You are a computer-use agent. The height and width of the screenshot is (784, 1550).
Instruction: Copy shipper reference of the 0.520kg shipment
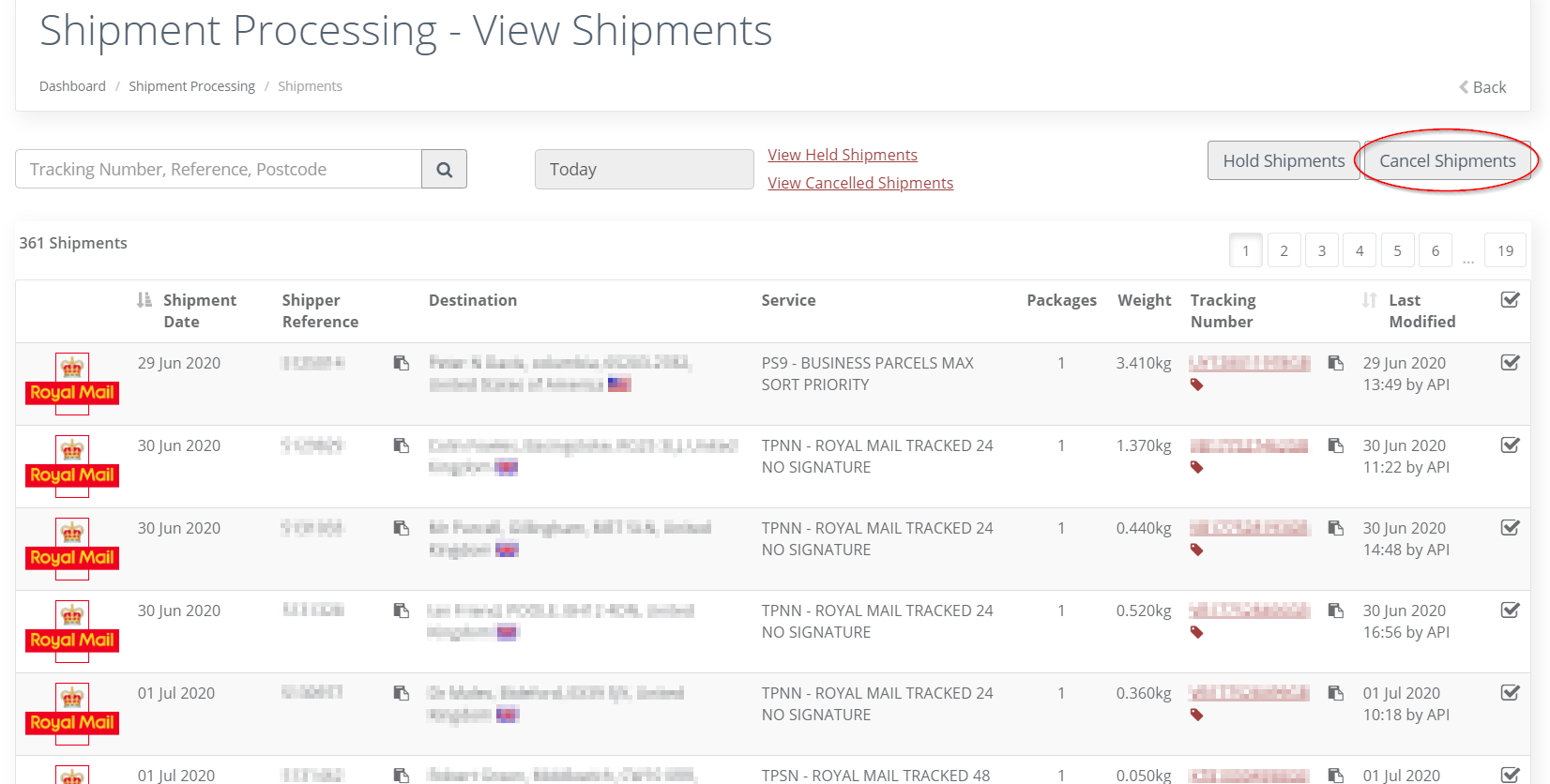(402, 611)
